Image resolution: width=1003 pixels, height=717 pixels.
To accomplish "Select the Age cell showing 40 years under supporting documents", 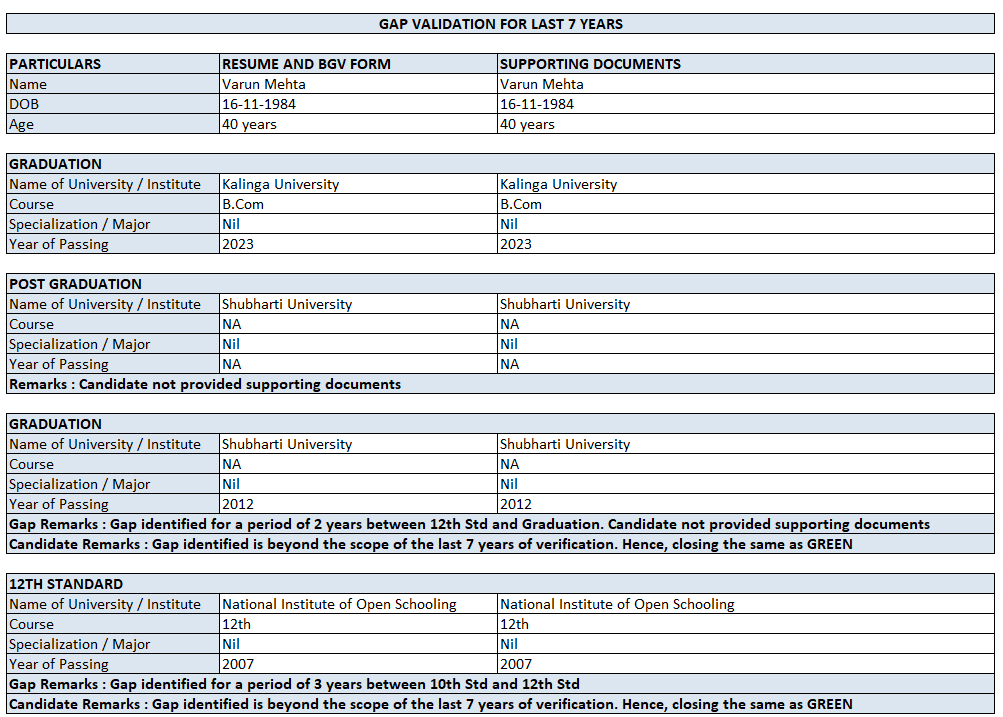I will (746, 124).
